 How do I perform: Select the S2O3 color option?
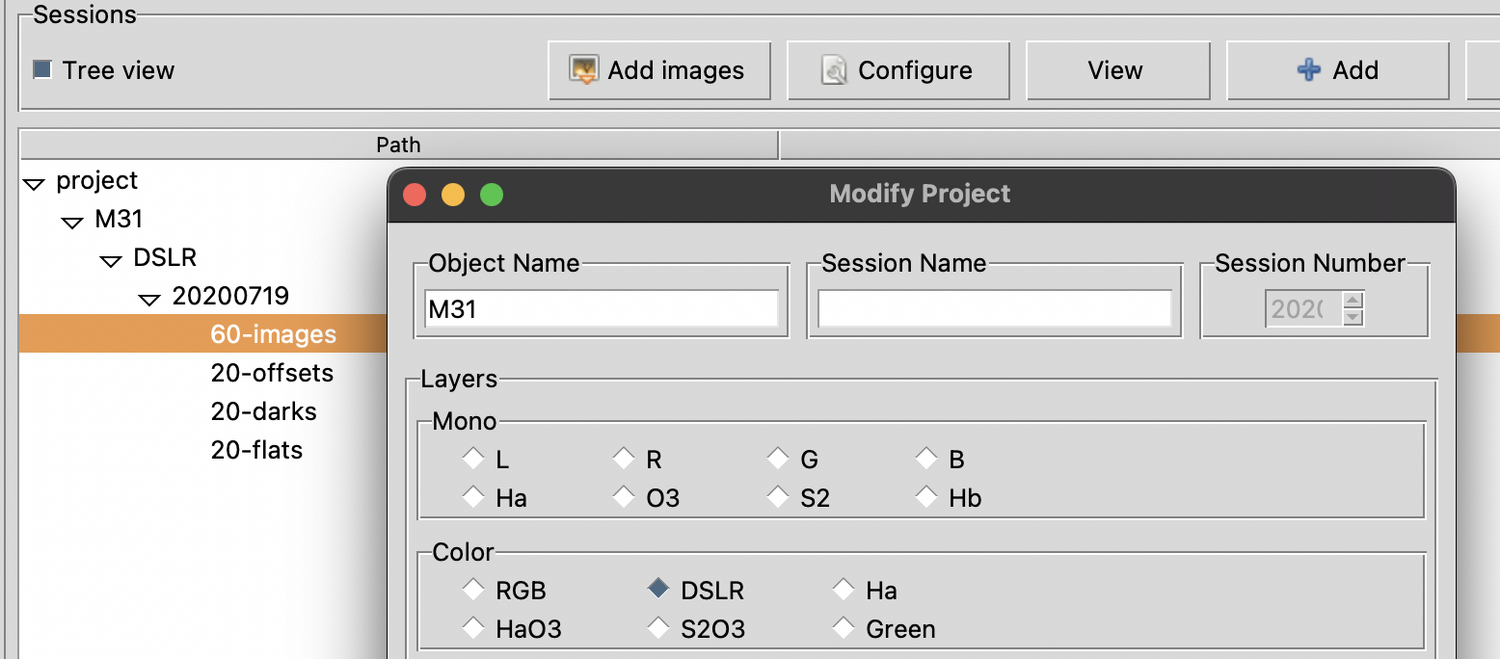pos(657,628)
